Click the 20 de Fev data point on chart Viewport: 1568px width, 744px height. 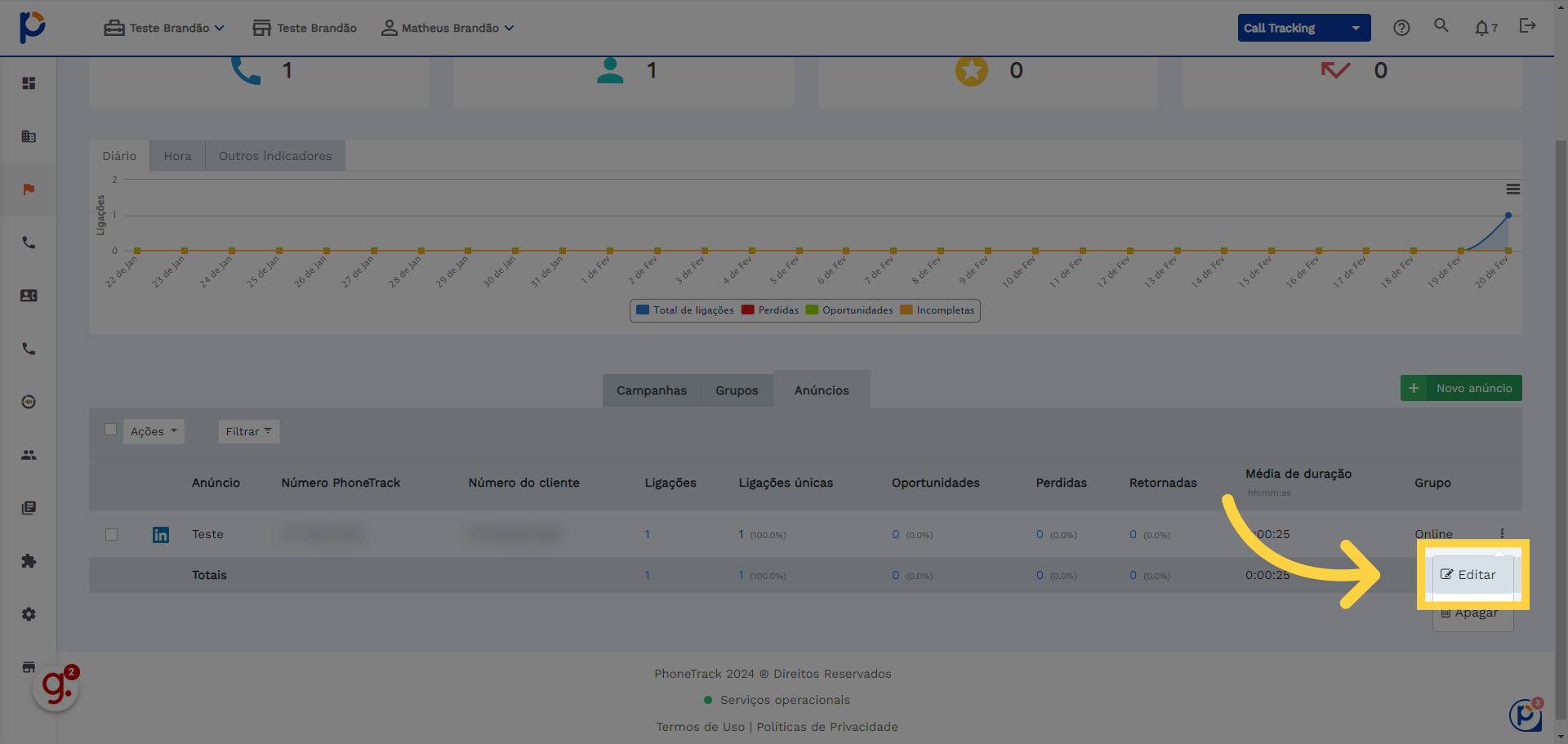coord(1508,216)
